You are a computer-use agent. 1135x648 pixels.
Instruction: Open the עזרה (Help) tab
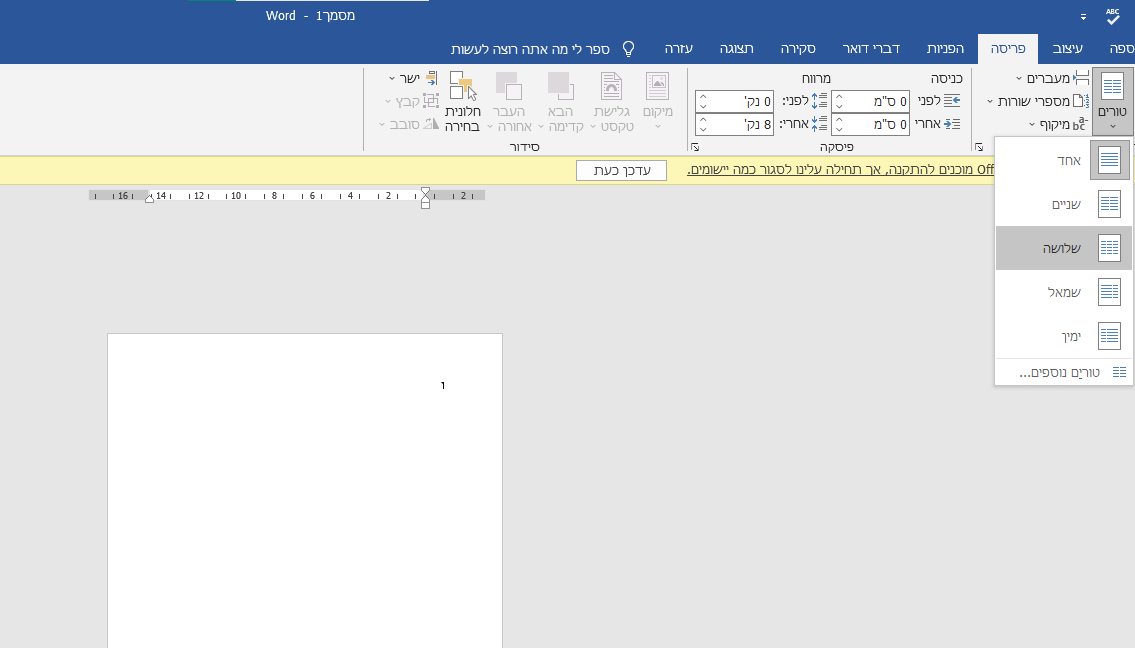coord(679,49)
